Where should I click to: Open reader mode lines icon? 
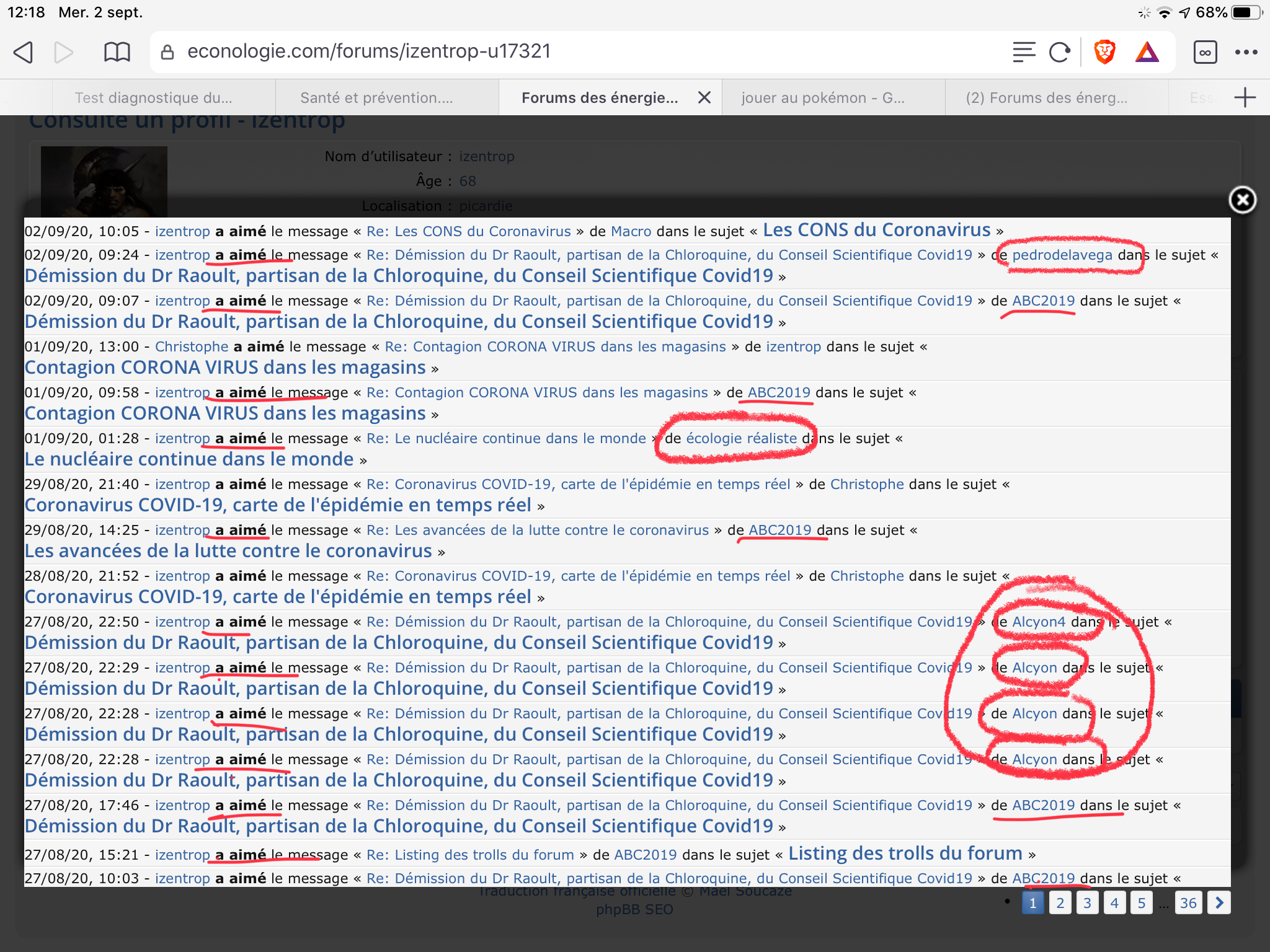coord(1024,52)
